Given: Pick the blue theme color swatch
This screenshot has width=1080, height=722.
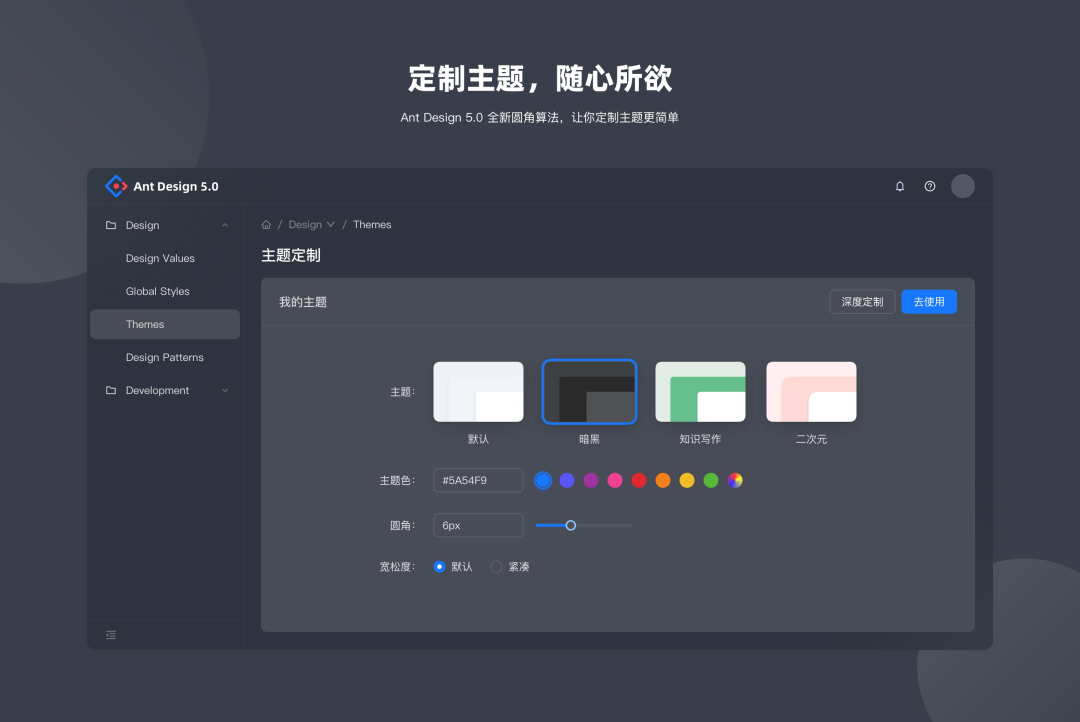Looking at the screenshot, I should (543, 480).
